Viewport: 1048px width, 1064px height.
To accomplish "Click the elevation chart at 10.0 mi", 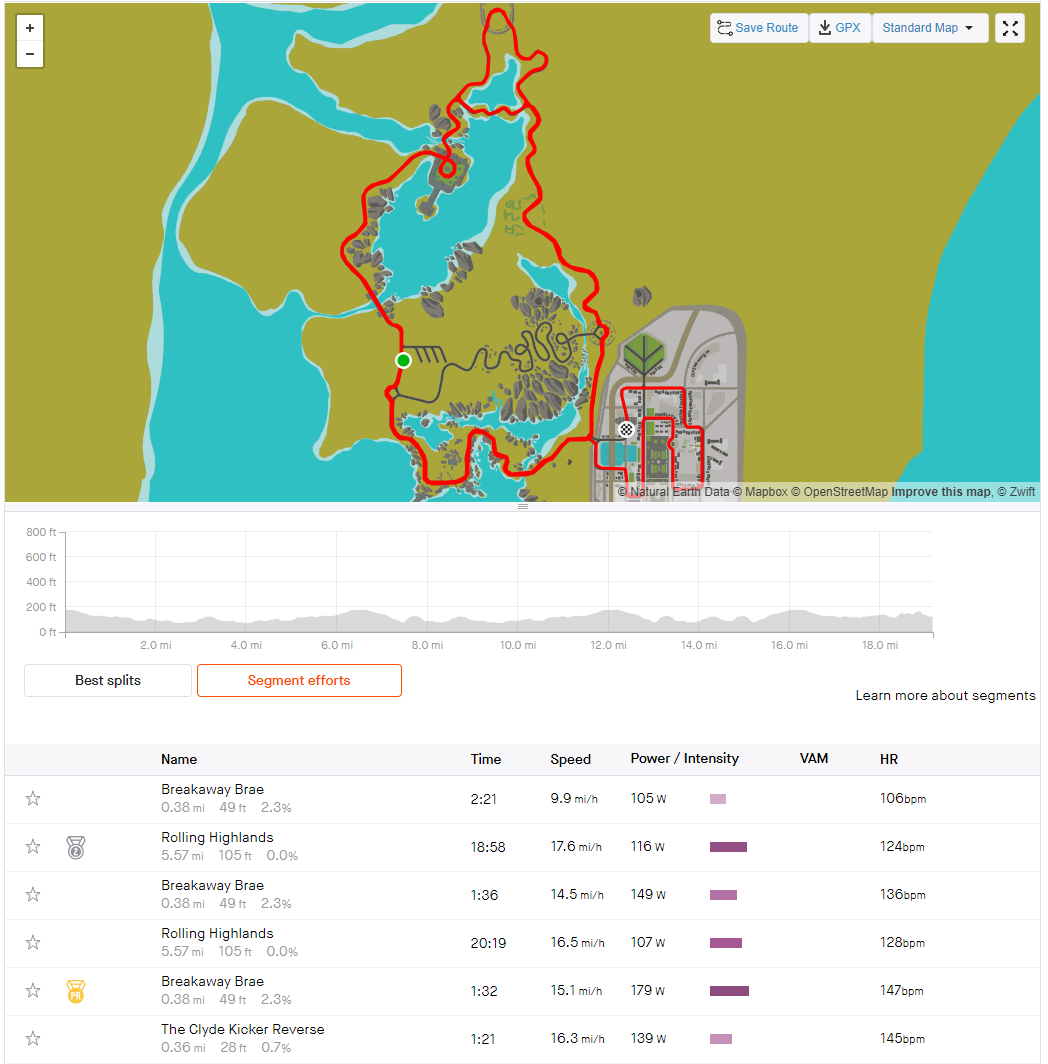I will point(518,582).
